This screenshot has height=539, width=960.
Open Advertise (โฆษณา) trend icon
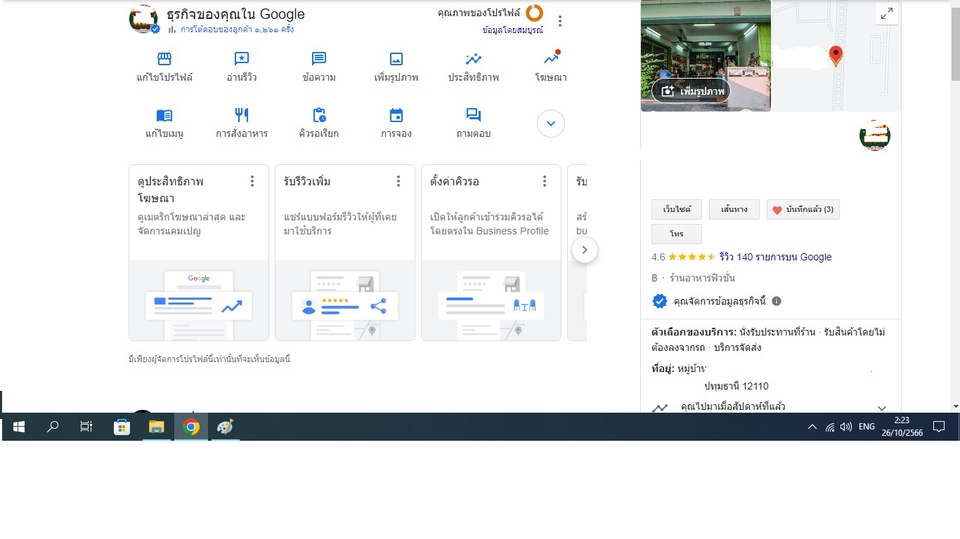551,58
